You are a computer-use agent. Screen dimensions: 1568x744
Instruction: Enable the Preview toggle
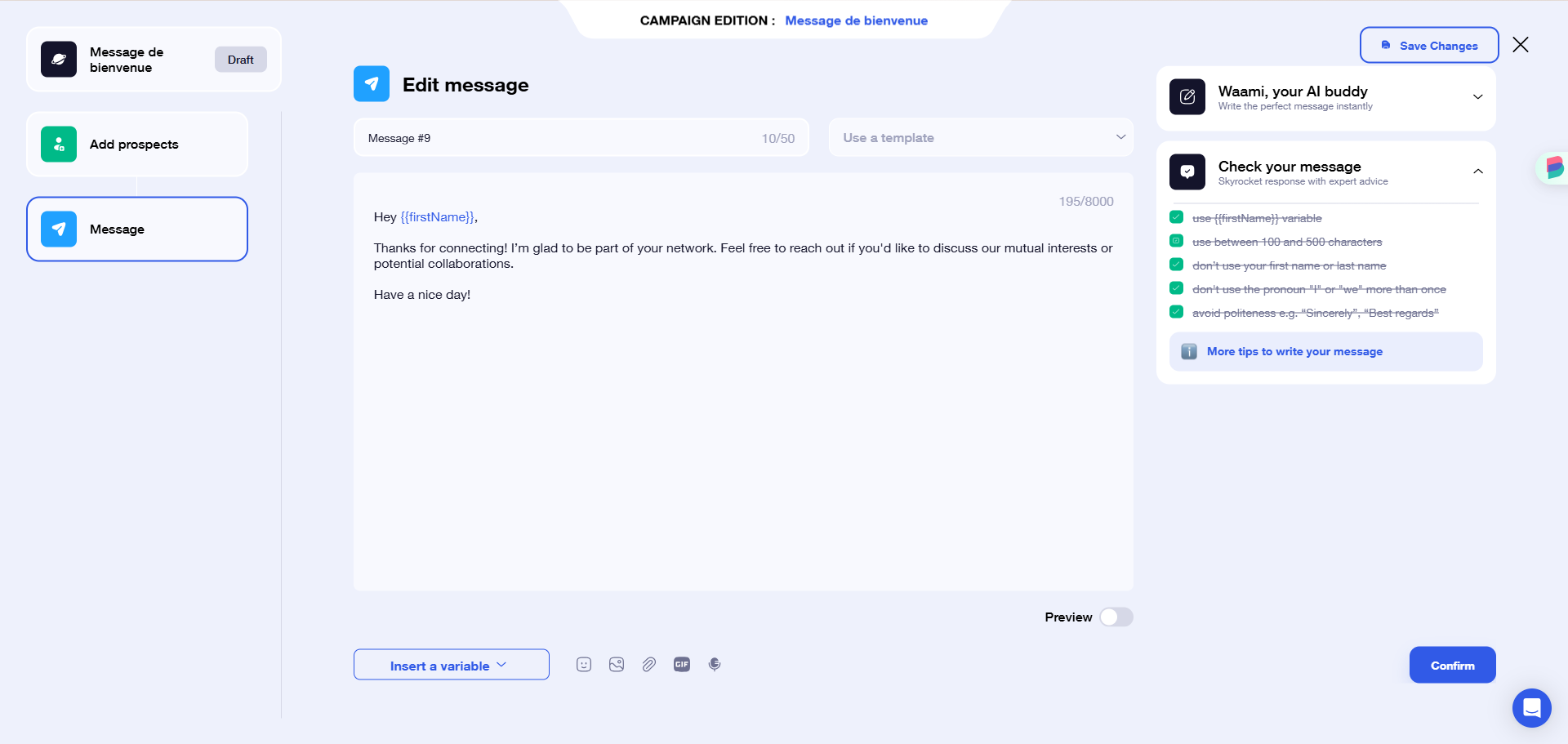pyautogui.click(x=1116, y=617)
